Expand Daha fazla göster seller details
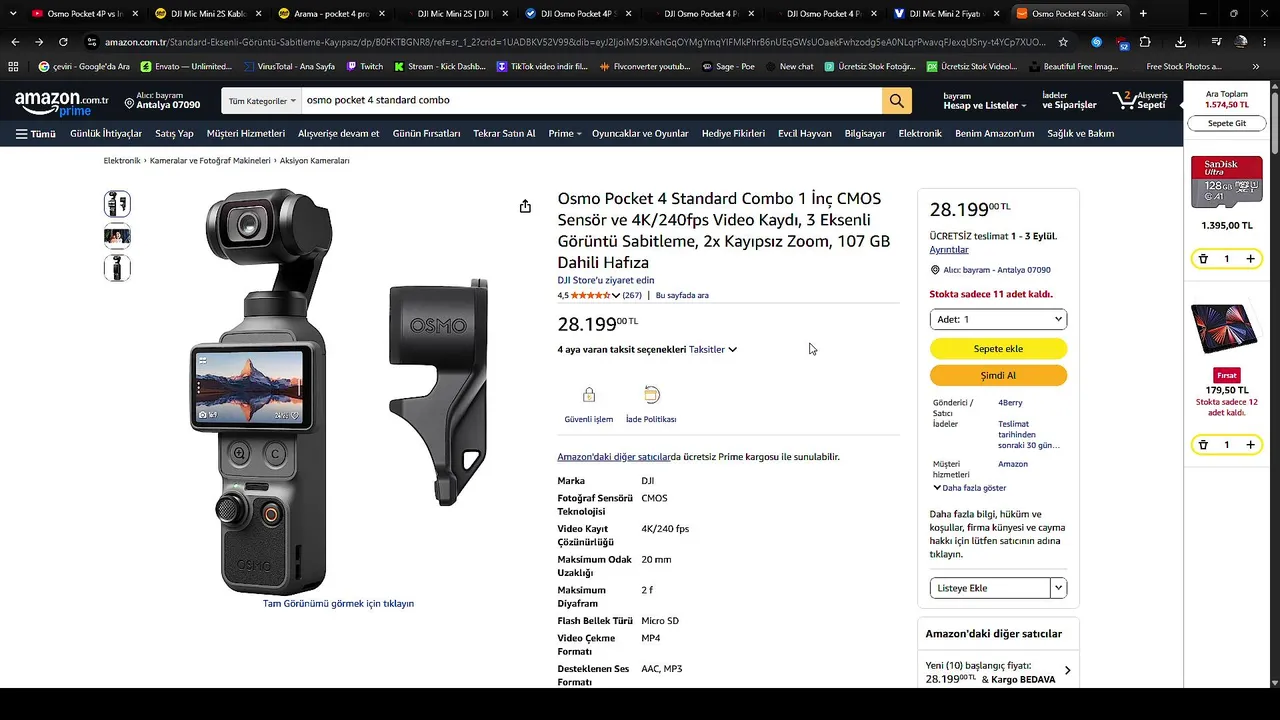The image size is (1280, 720). pyautogui.click(x=970, y=488)
